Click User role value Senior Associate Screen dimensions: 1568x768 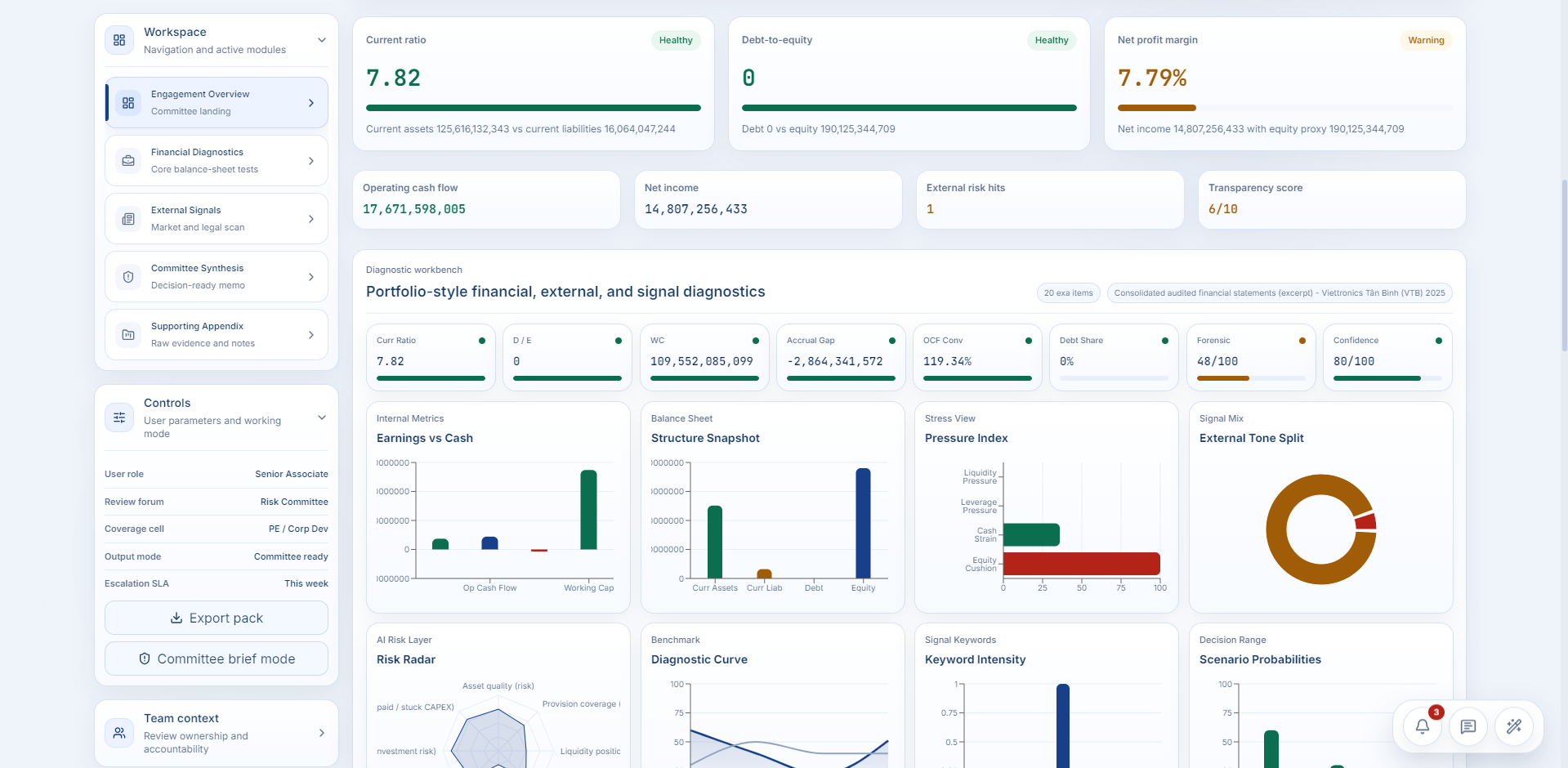pos(292,474)
